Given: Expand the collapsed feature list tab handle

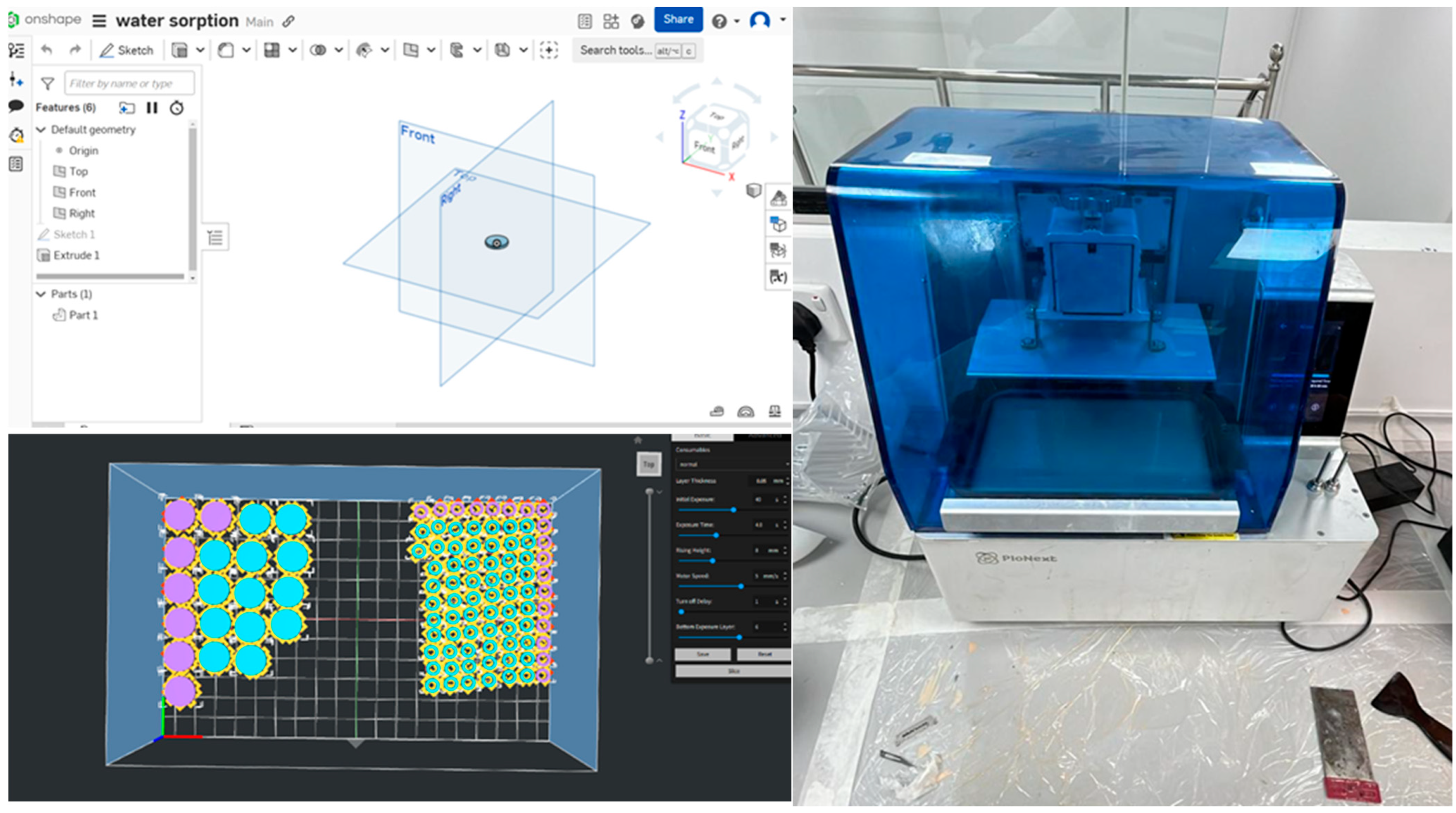Looking at the screenshot, I should click(215, 237).
